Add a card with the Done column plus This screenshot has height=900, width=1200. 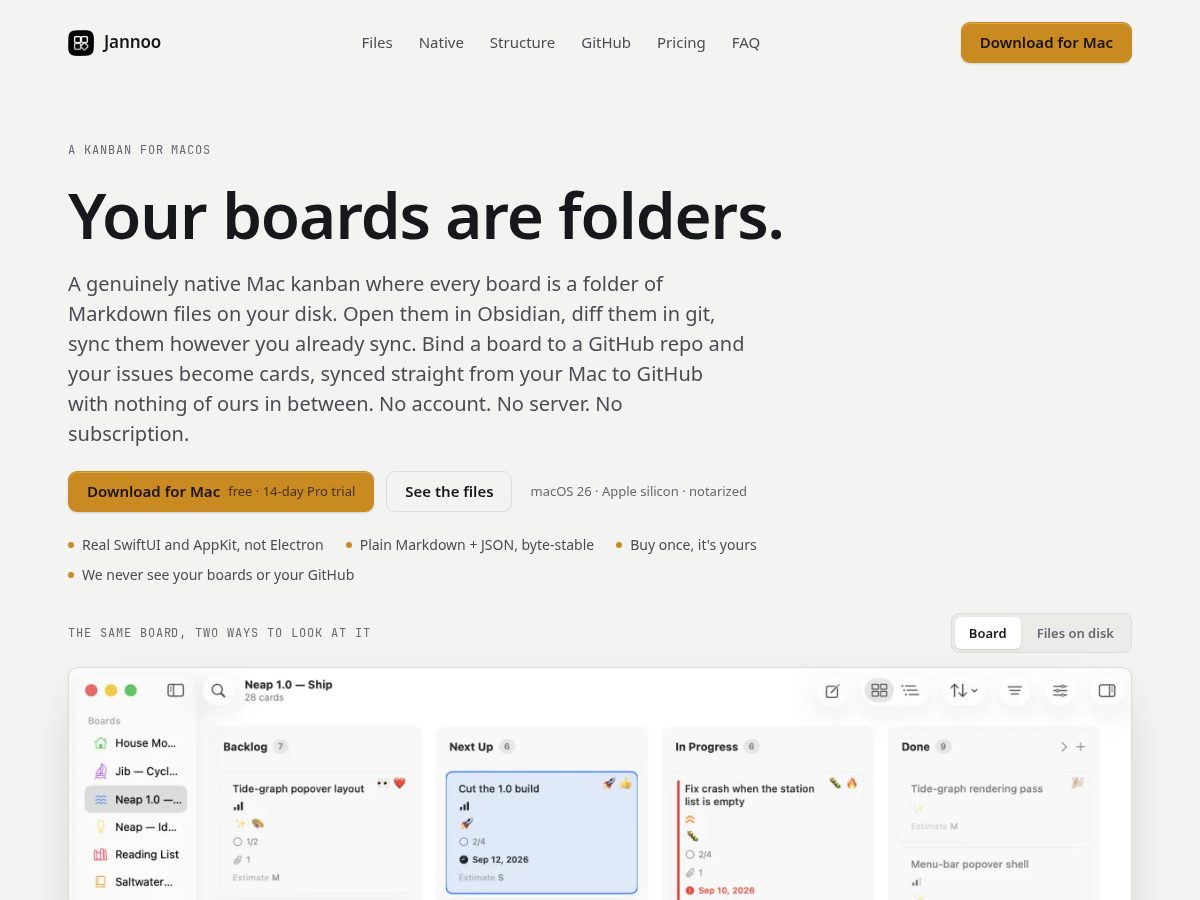[x=1080, y=747]
